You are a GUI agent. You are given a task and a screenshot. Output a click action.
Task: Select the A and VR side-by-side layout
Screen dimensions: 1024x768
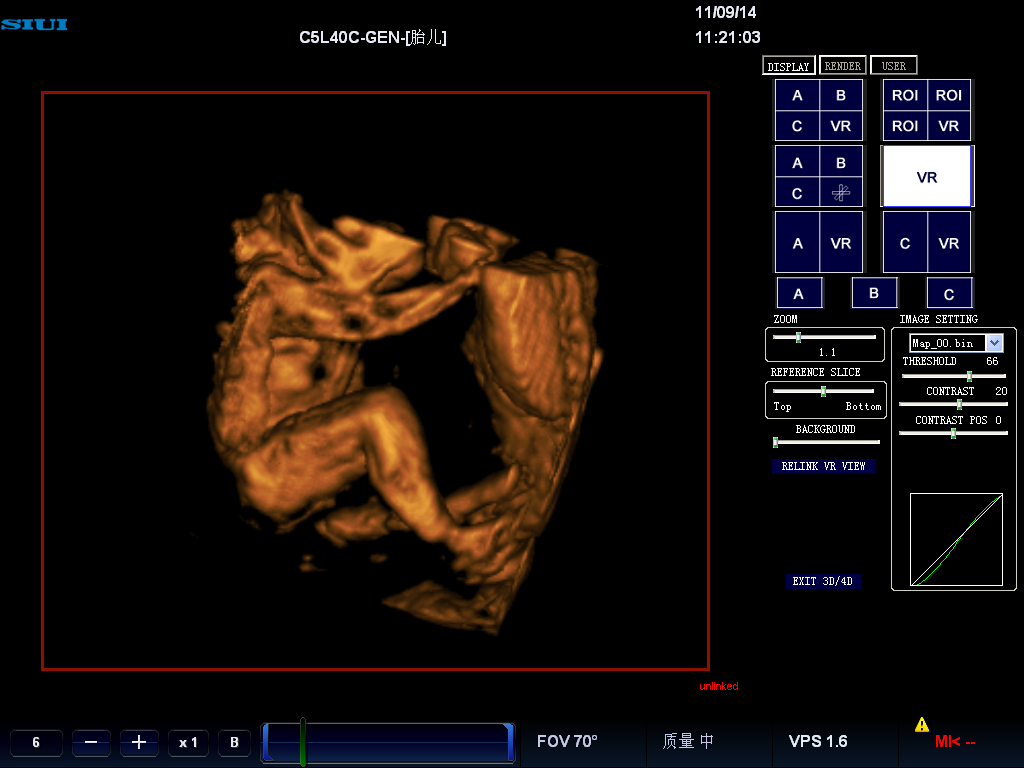pos(819,243)
